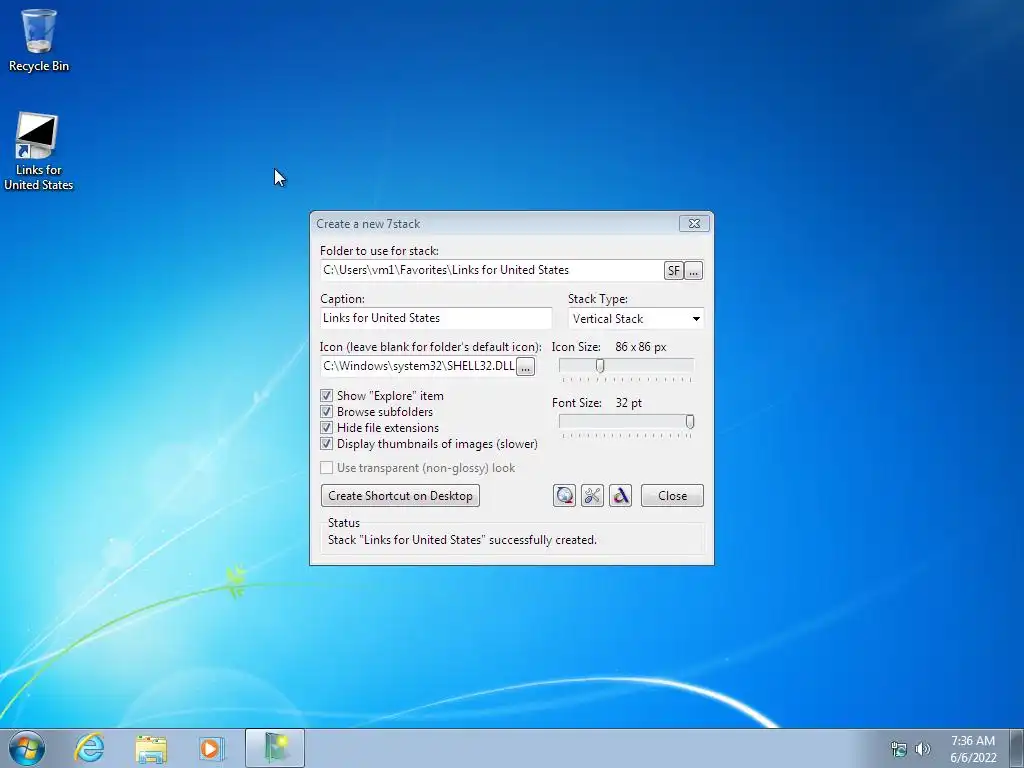This screenshot has height=768, width=1024.
Task: Launch Internet Explorer from taskbar
Action: point(89,748)
